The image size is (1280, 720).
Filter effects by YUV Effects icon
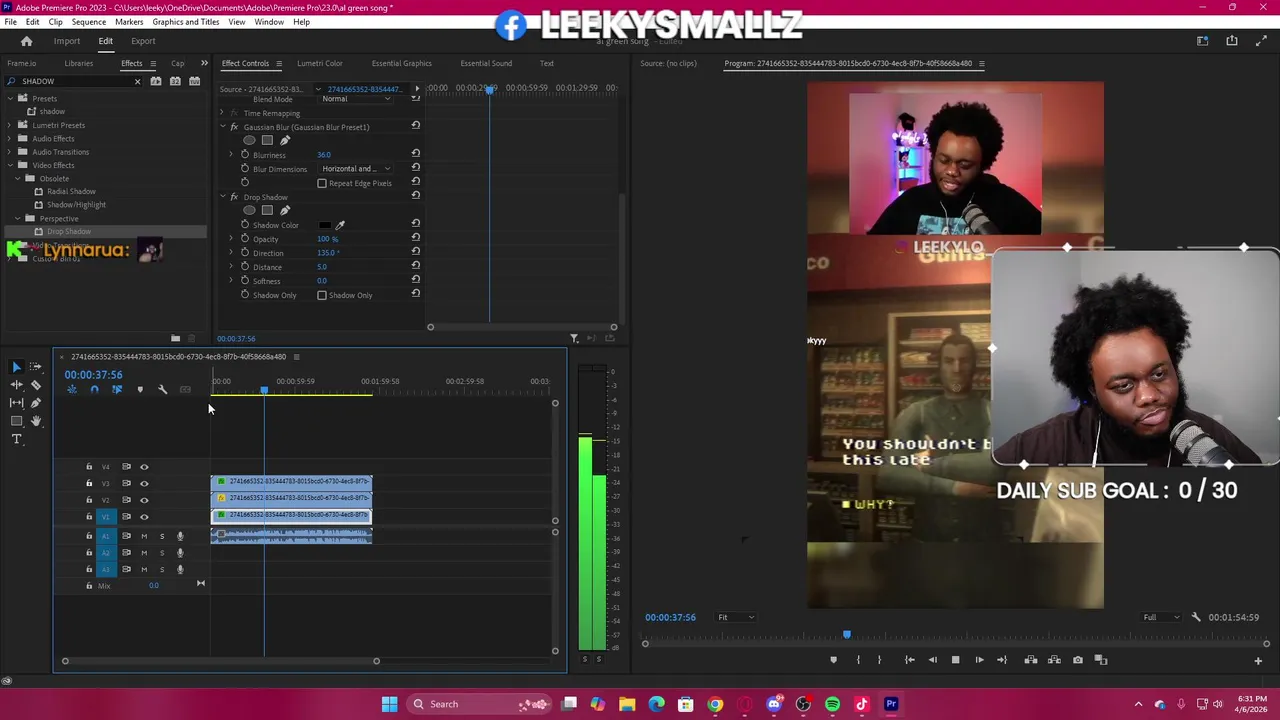194,81
